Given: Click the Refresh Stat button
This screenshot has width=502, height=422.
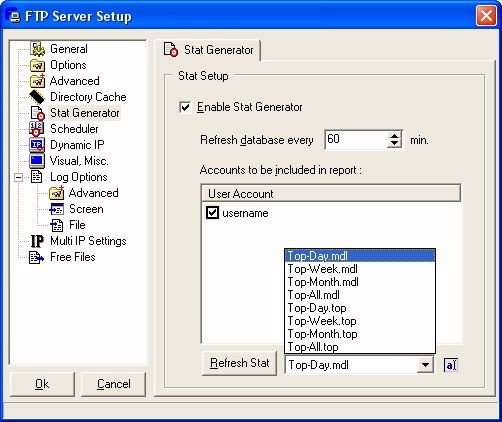Looking at the screenshot, I should (239, 363).
